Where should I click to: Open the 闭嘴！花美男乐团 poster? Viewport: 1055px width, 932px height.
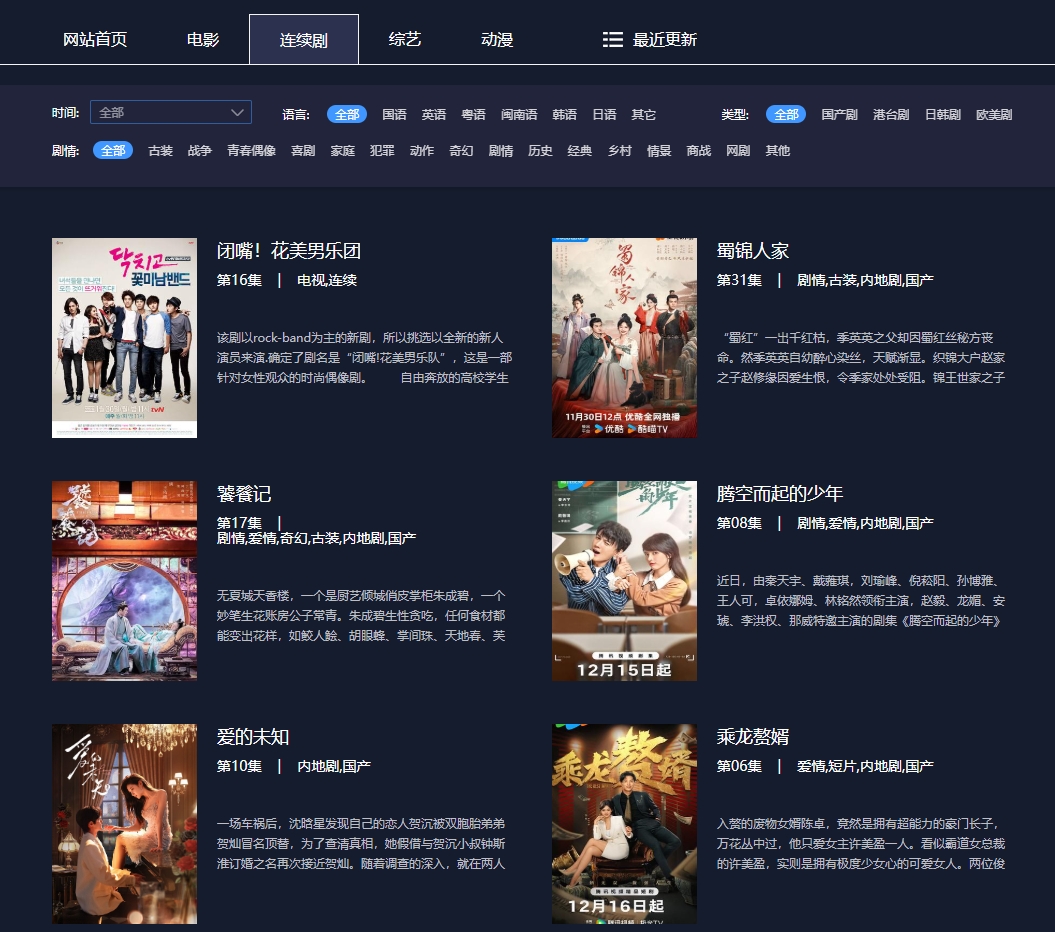tap(124, 338)
